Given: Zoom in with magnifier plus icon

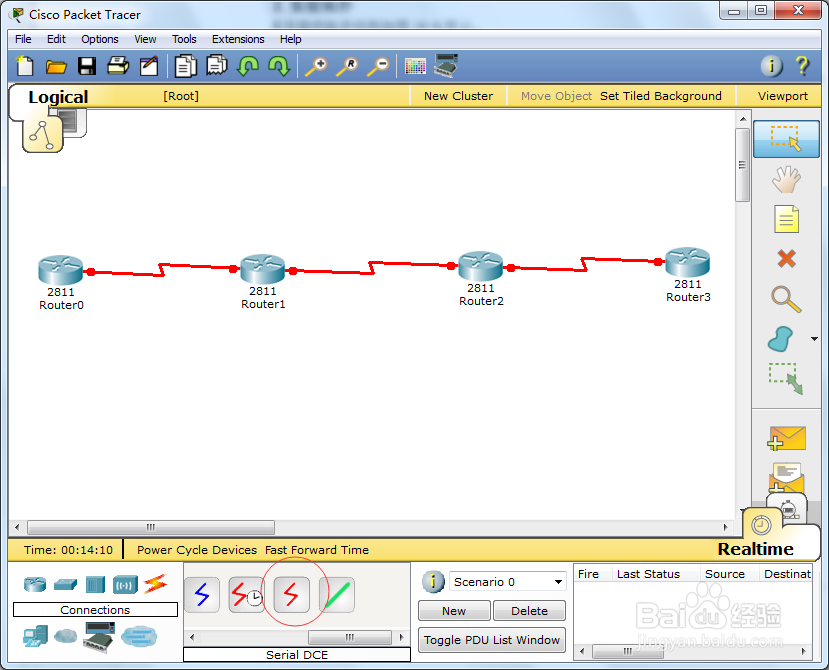Looking at the screenshot, I should (x=317, y=67).
